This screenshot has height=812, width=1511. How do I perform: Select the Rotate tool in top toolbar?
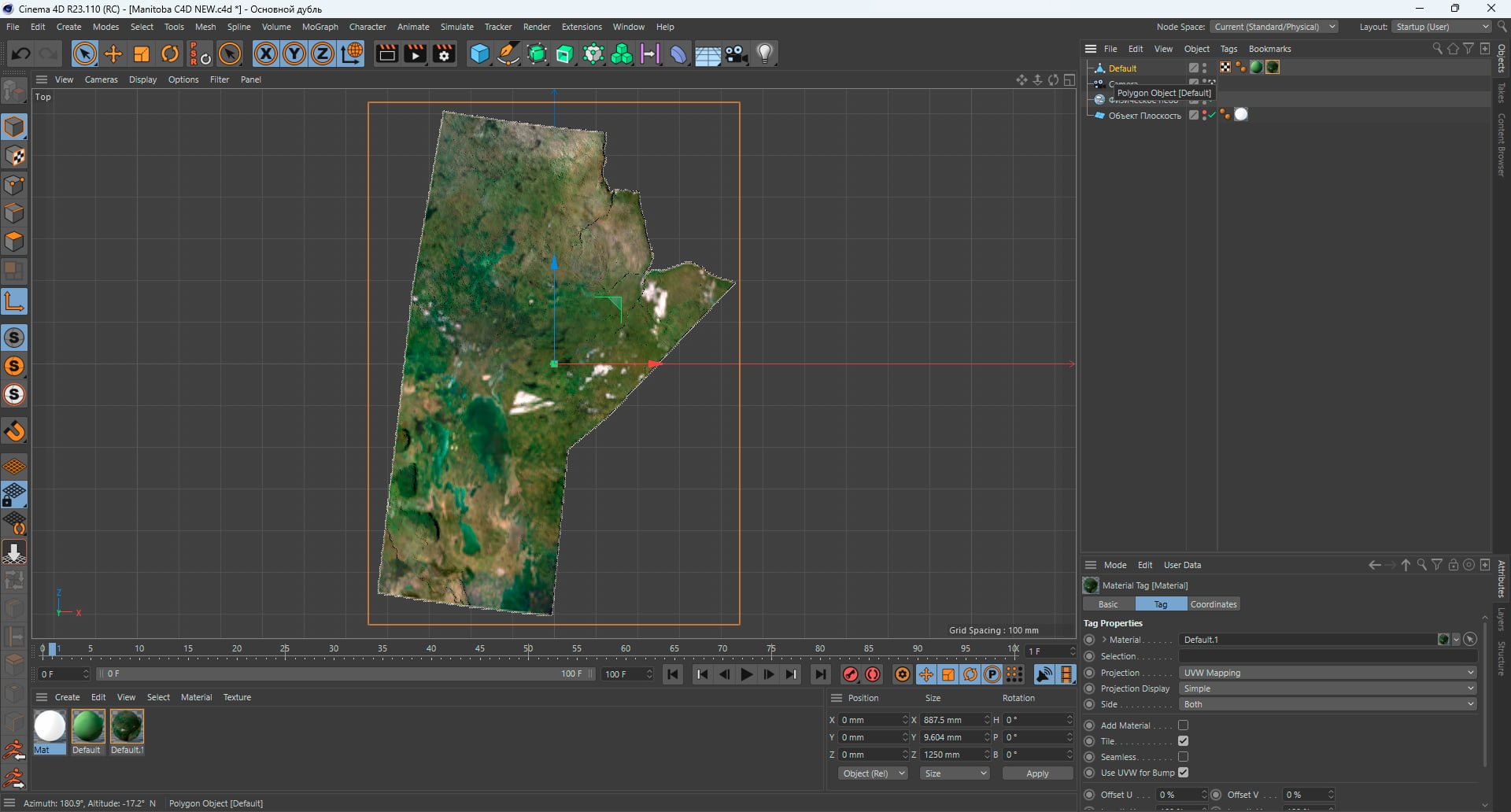170,54
